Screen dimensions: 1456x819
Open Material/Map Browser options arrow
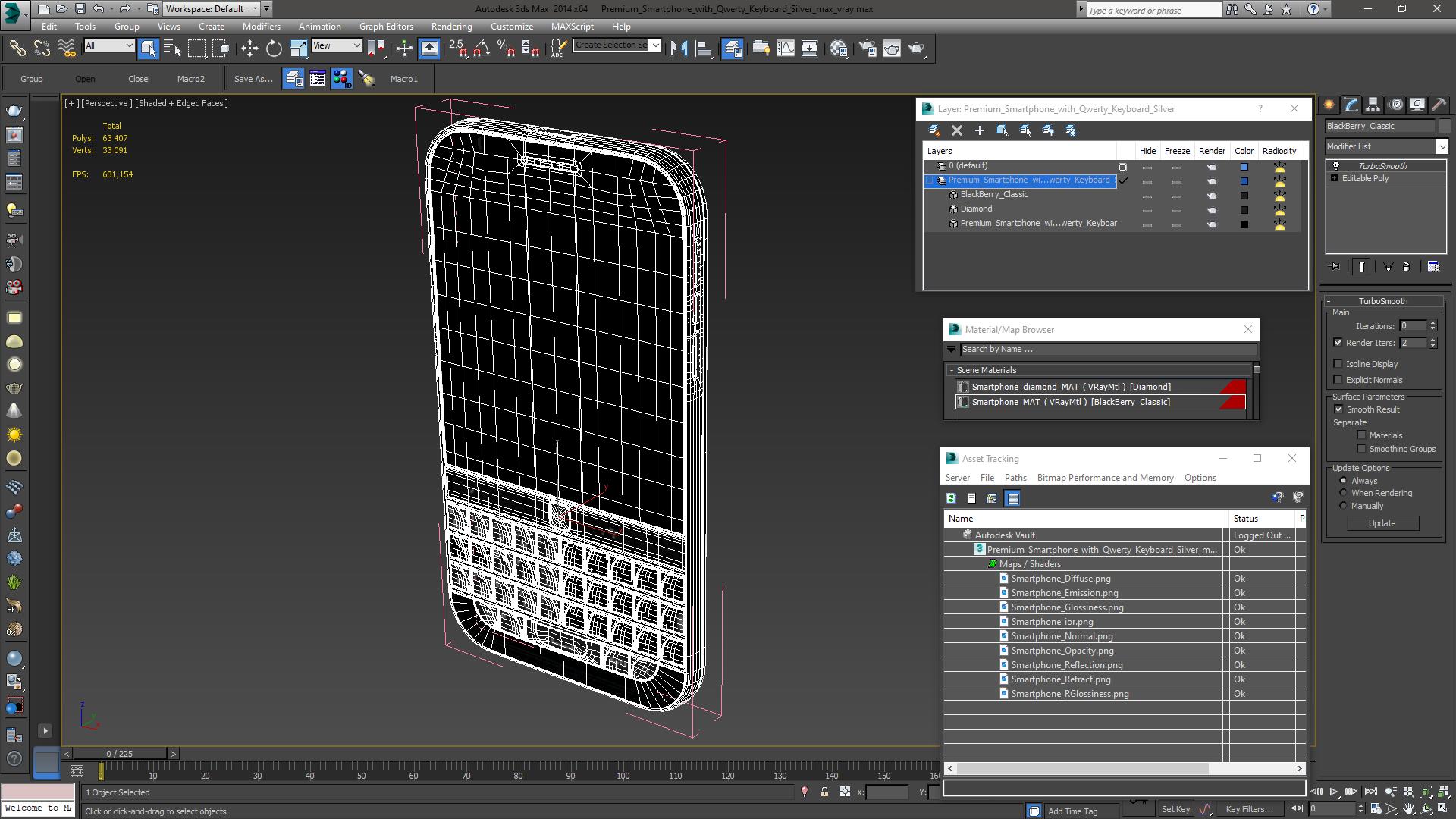[951, 350]
